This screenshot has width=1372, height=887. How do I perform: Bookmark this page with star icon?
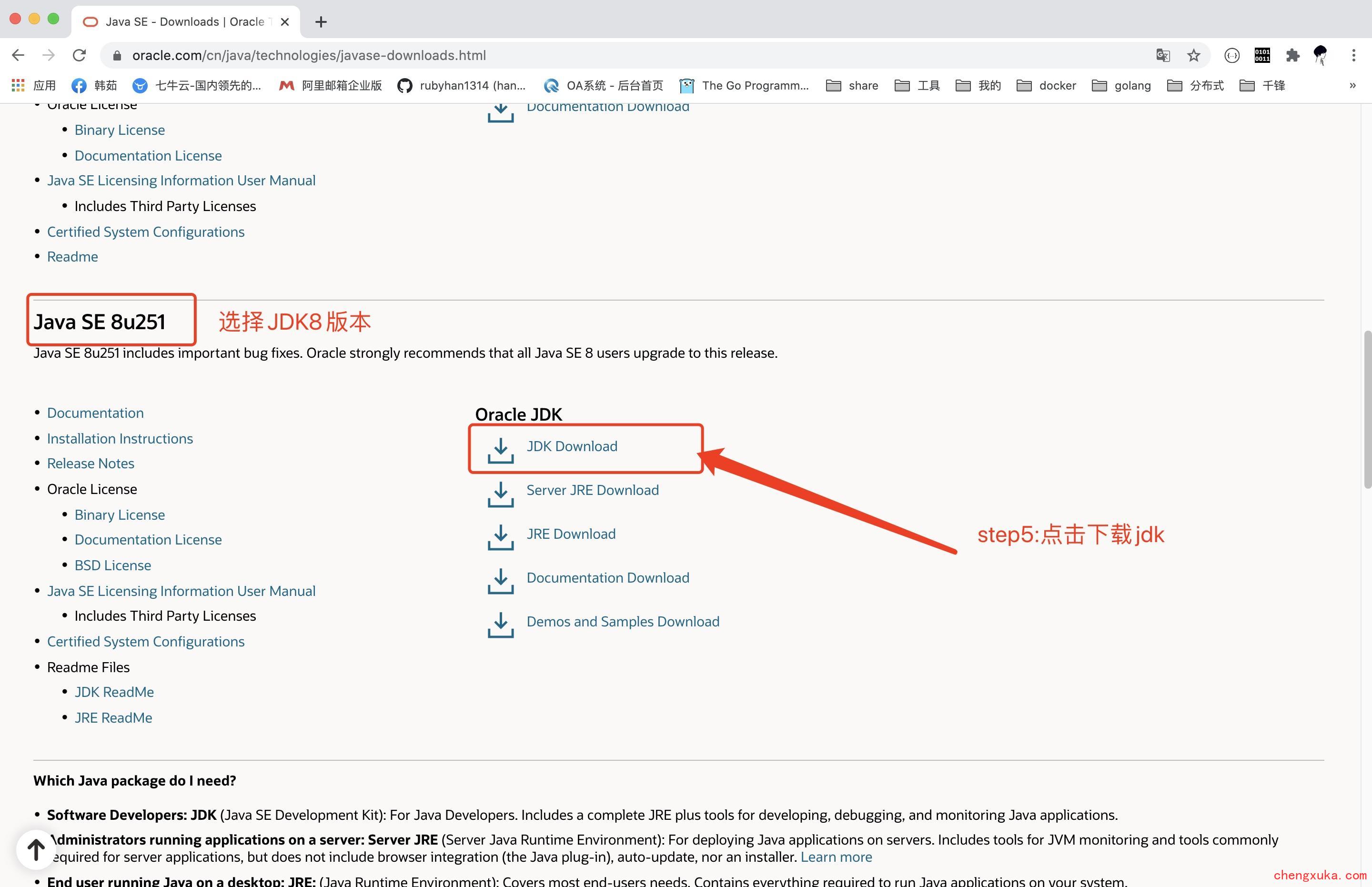click(1193, 55)
